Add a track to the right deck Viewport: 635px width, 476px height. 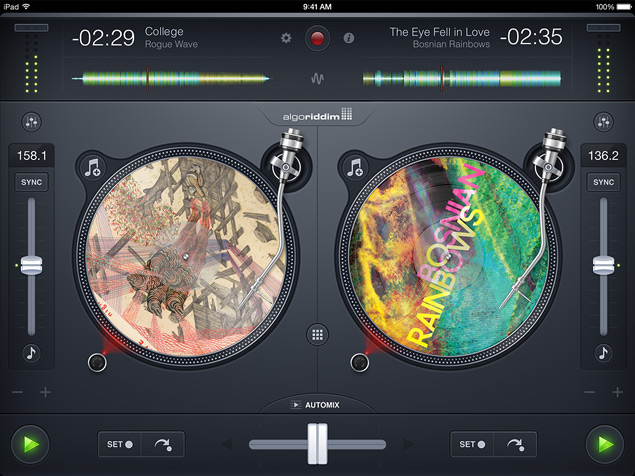[355, 167]
